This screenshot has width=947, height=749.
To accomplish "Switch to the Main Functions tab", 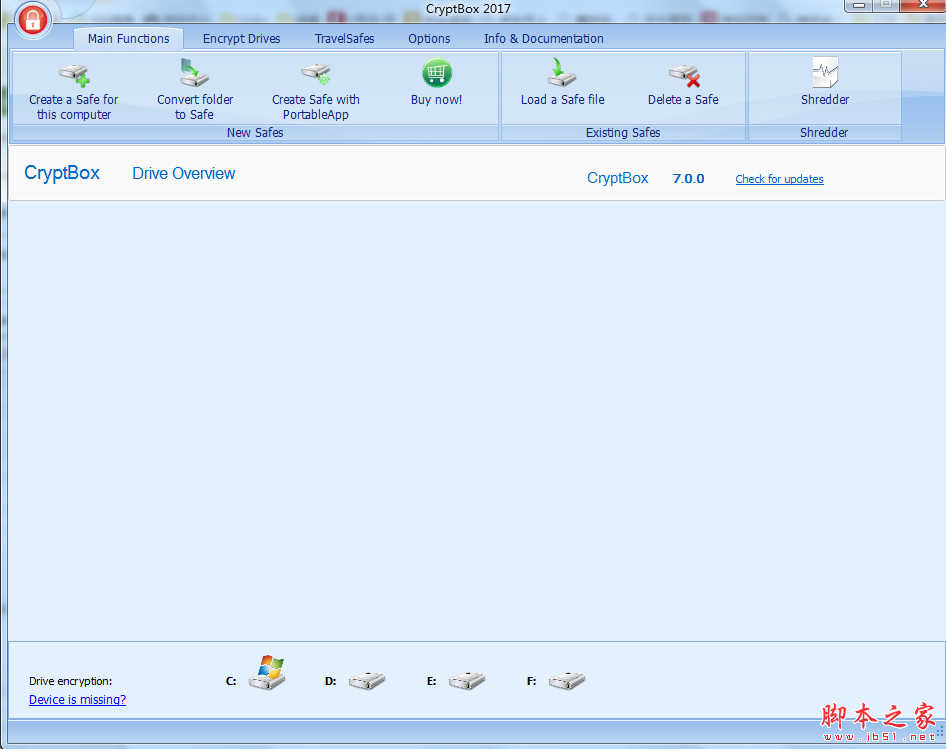I will point(128,39).
